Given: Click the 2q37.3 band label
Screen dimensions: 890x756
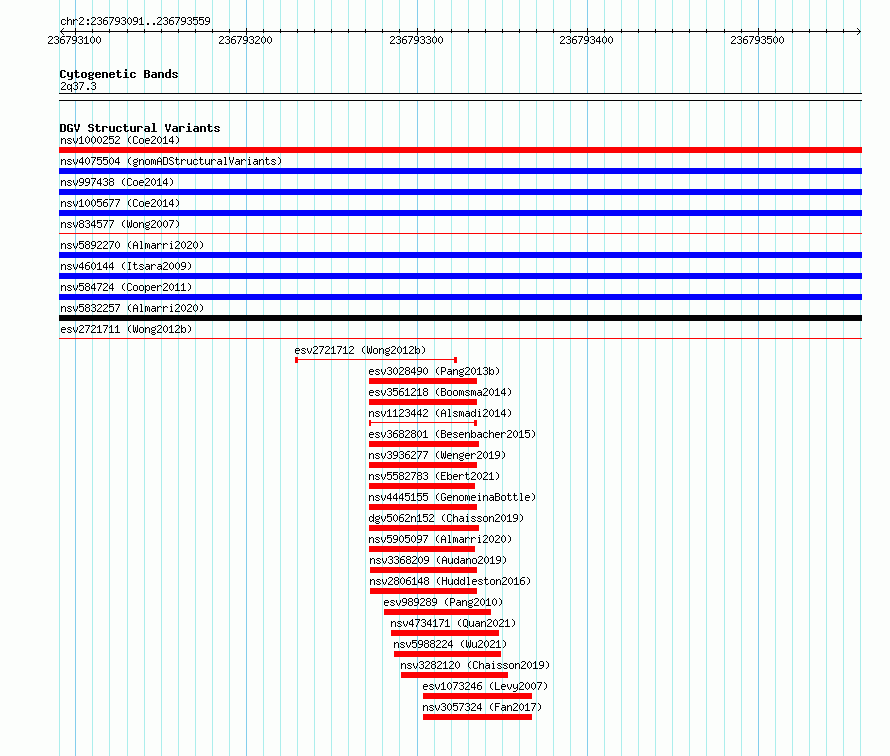Looking at the screenshot, I should pos(78,86).
